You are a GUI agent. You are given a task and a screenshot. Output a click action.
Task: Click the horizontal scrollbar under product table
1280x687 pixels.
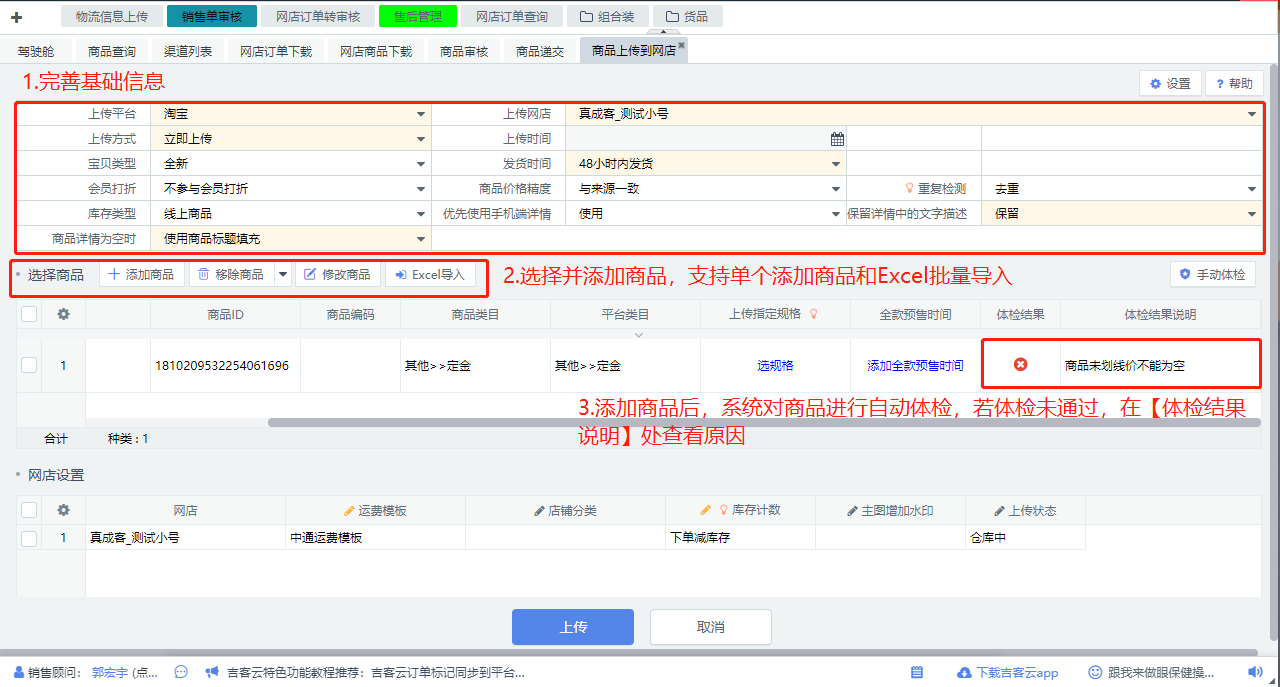click(700, 422)
